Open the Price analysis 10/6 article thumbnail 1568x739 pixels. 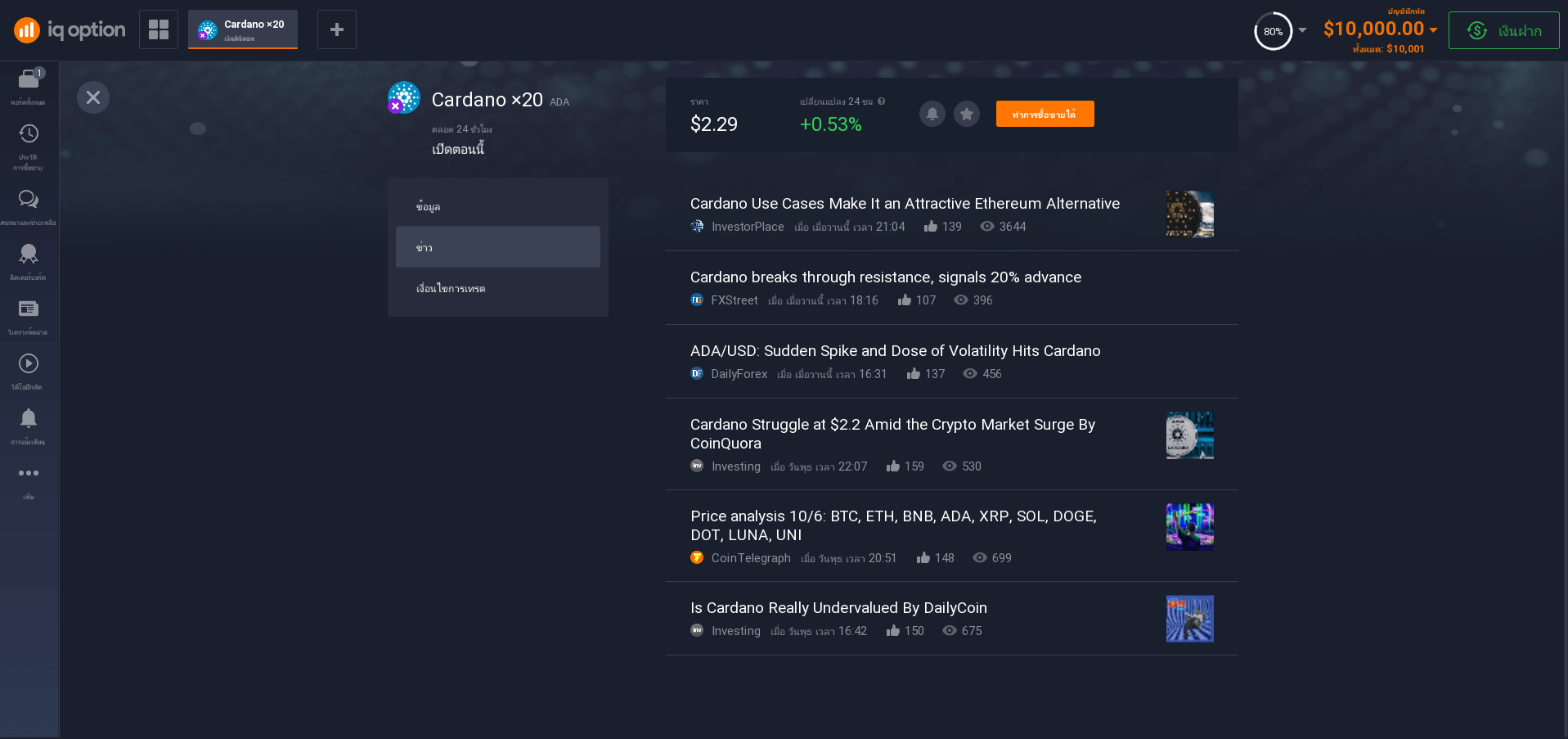[1189, 526]
